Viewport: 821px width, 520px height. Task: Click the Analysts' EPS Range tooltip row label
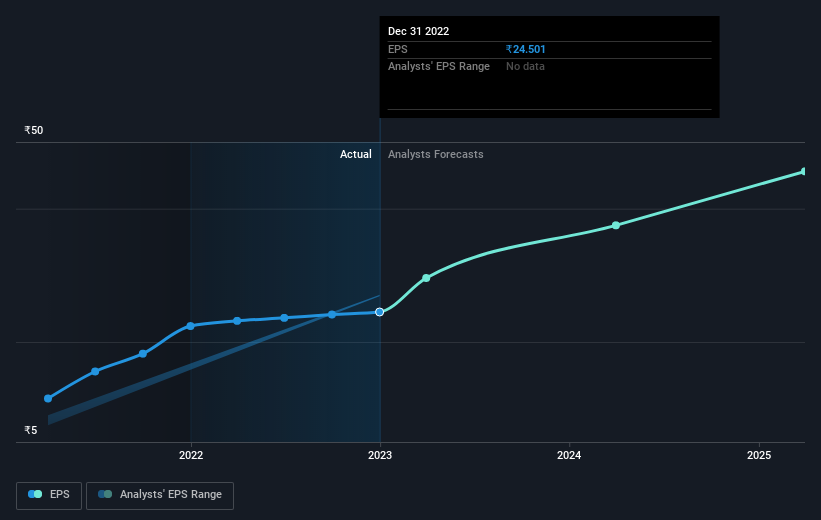(439, 67)
